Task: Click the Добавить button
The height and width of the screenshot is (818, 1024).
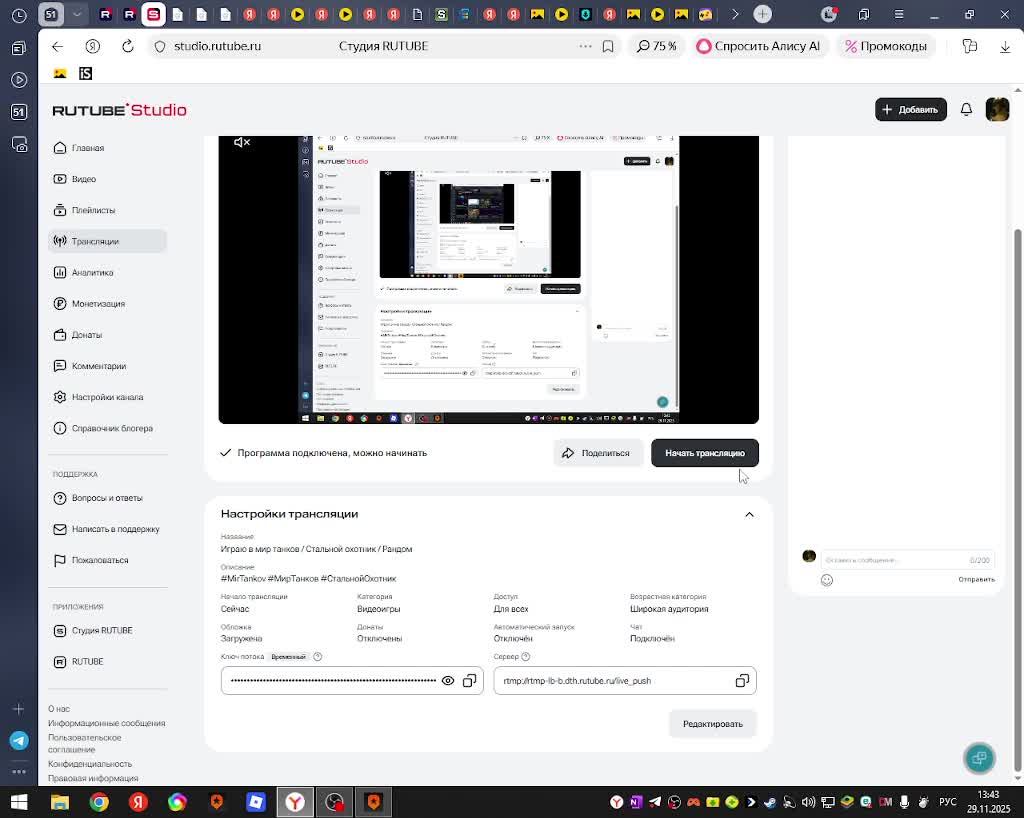Action: point(910,110)
